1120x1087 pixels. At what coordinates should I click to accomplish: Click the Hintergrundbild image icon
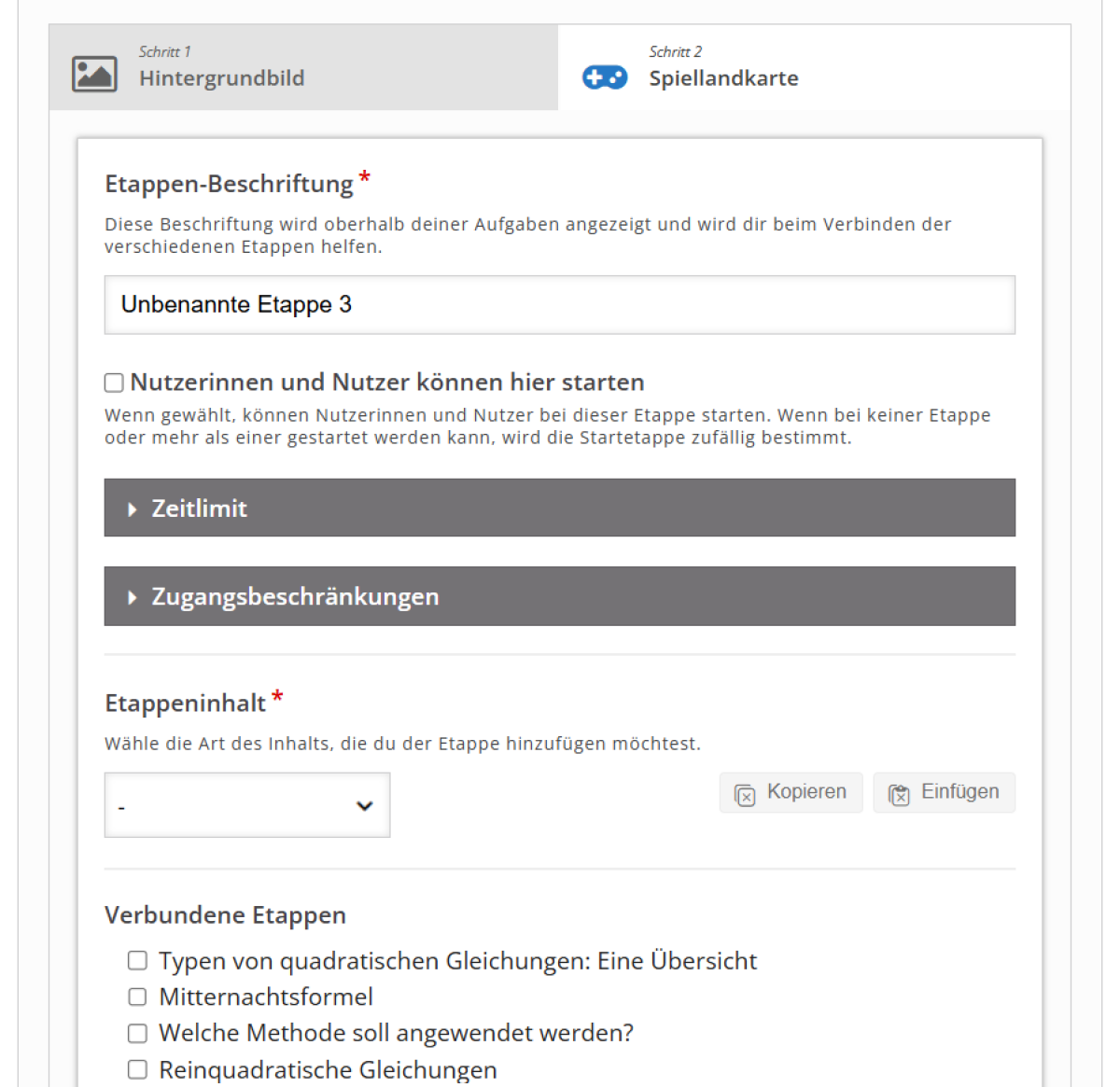[94, 75]
